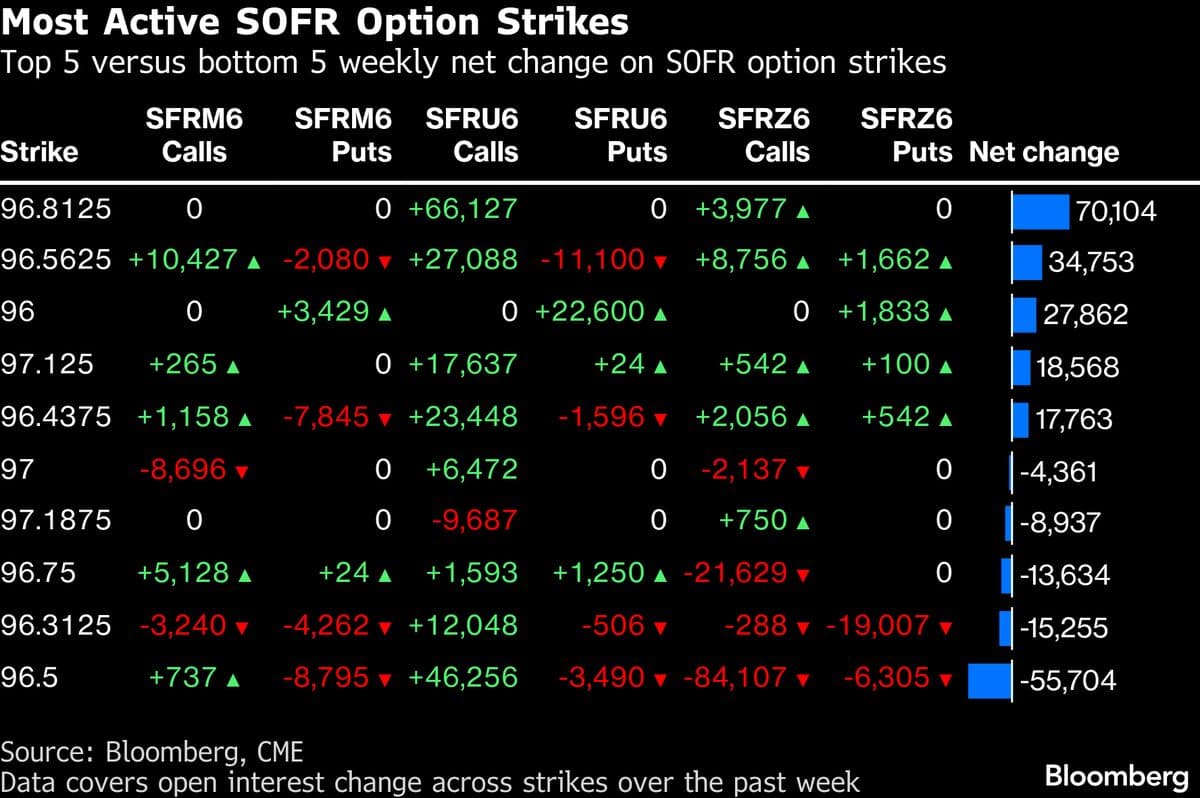Click green up arrow beside +10,427
This screenshot has width=1200, height=798.
pos(253,263)
